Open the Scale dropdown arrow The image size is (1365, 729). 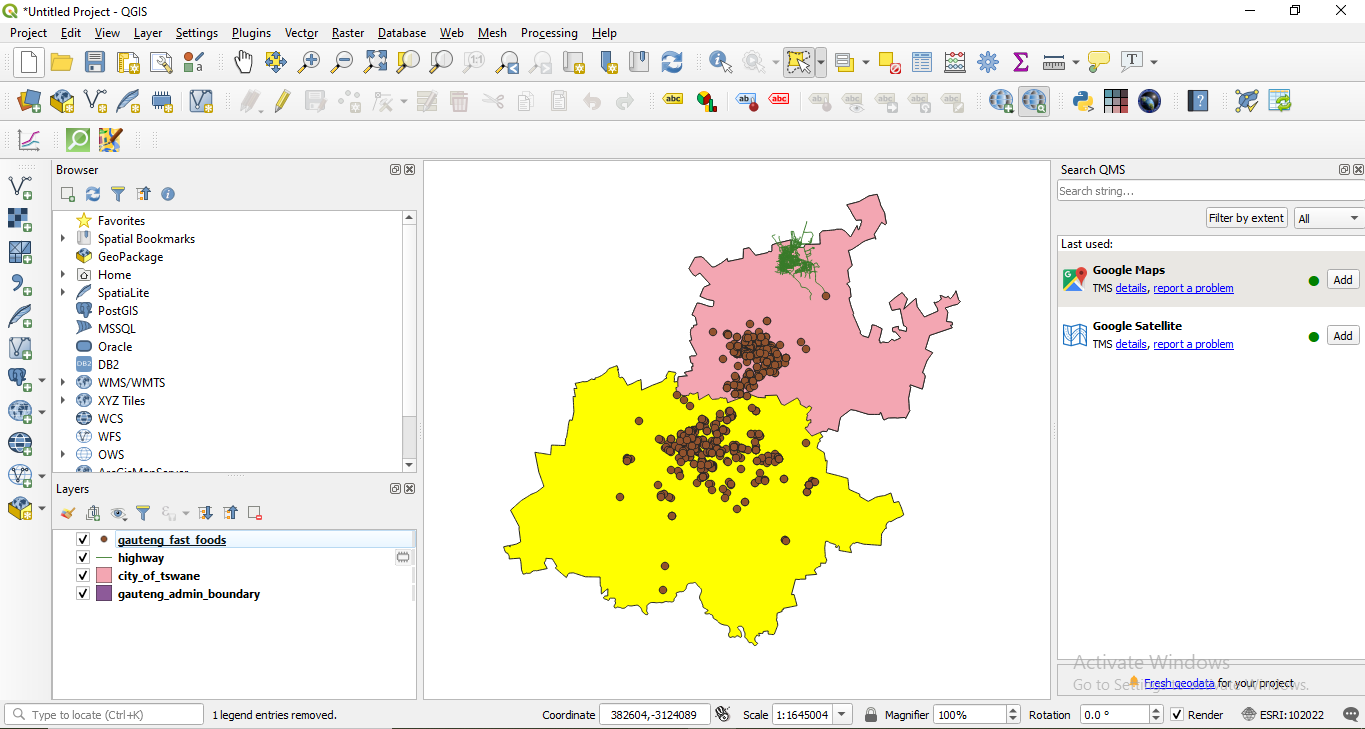click(x=842, y=715)
